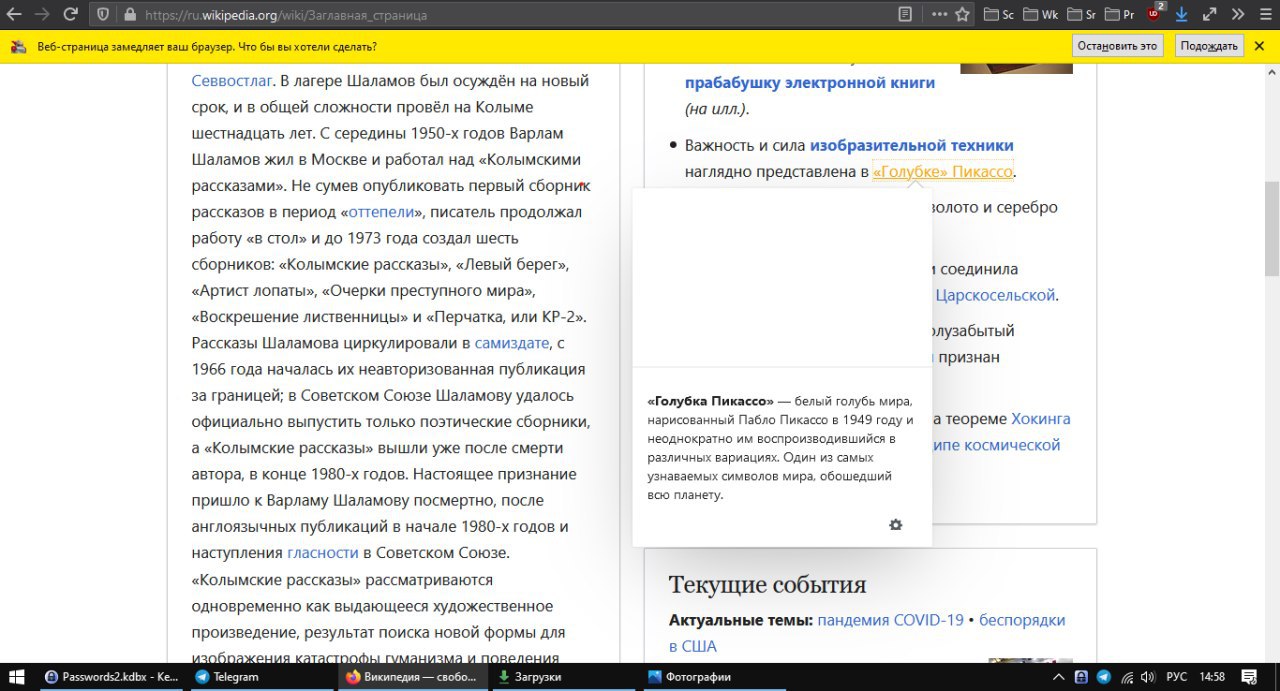1280x691 pixels.
Task: Open the Sr bookmarks folder
Action: coord(1081,15)
